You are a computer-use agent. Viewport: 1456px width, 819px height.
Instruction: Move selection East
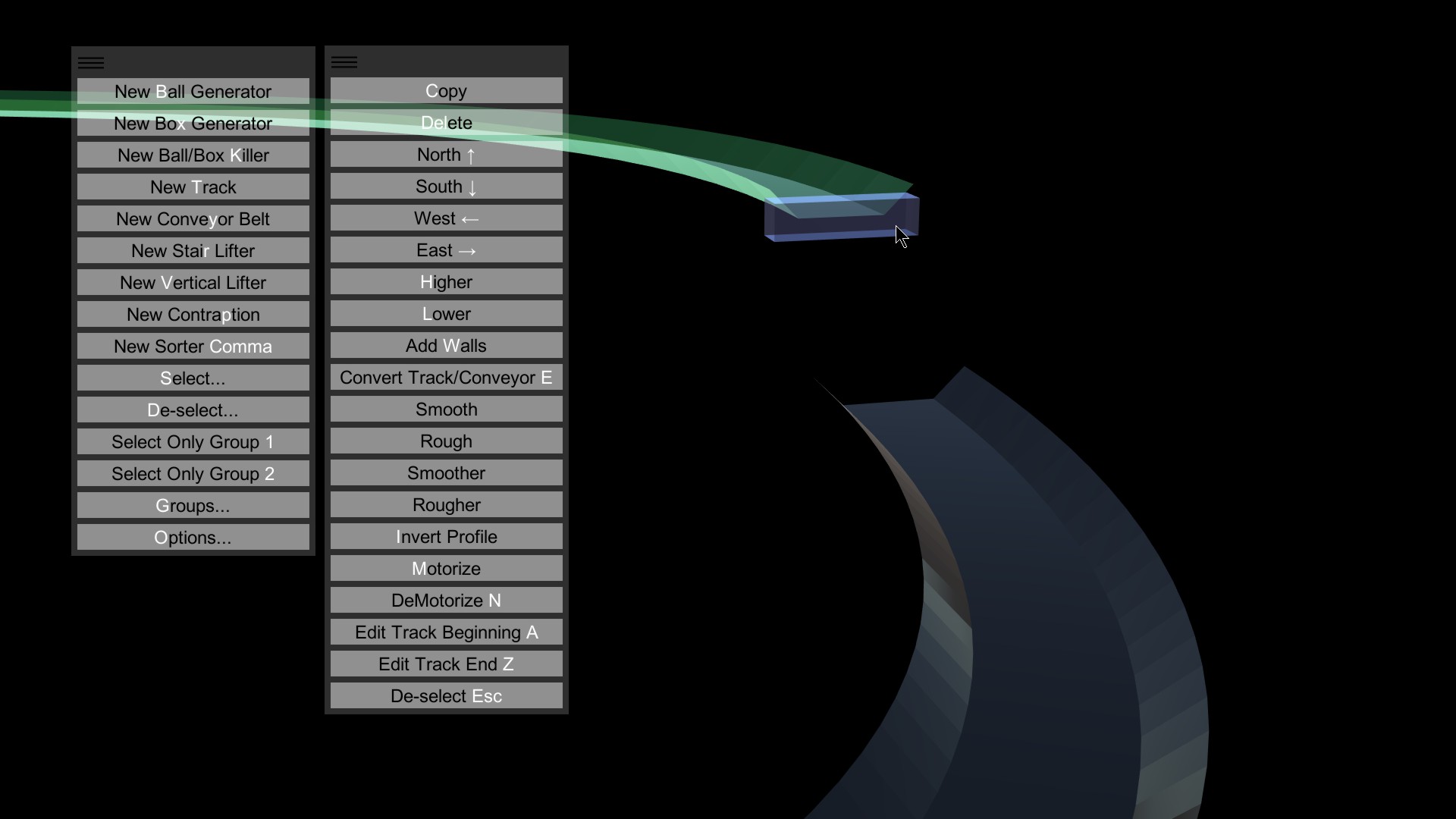coord(447,250)
